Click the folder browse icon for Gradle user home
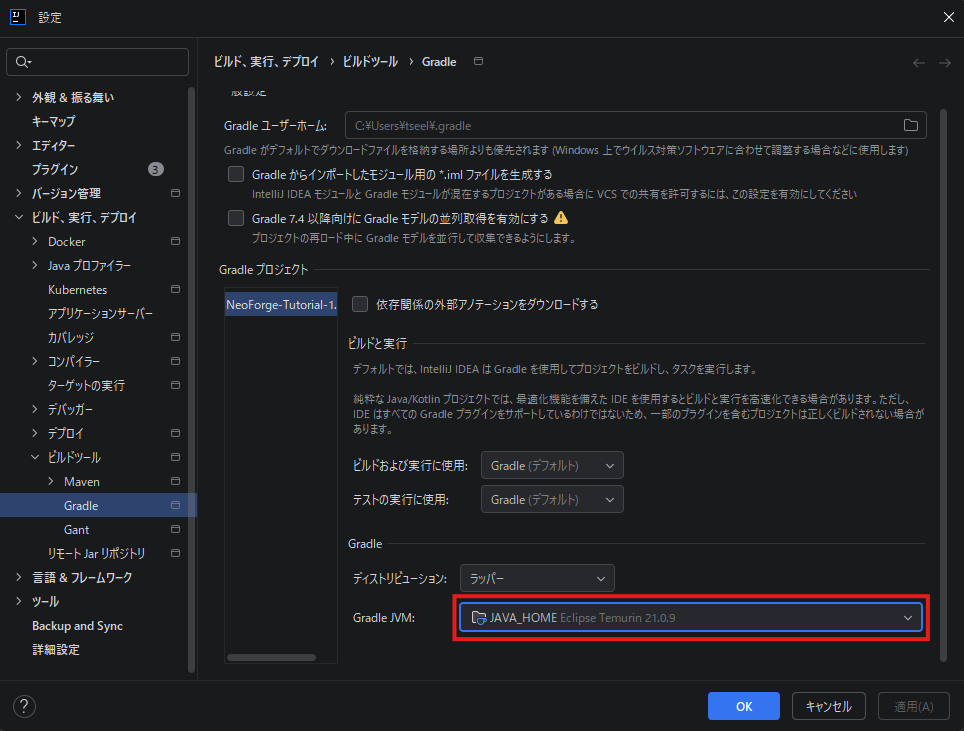Screen dimensions: 964x731 [910, 126]
